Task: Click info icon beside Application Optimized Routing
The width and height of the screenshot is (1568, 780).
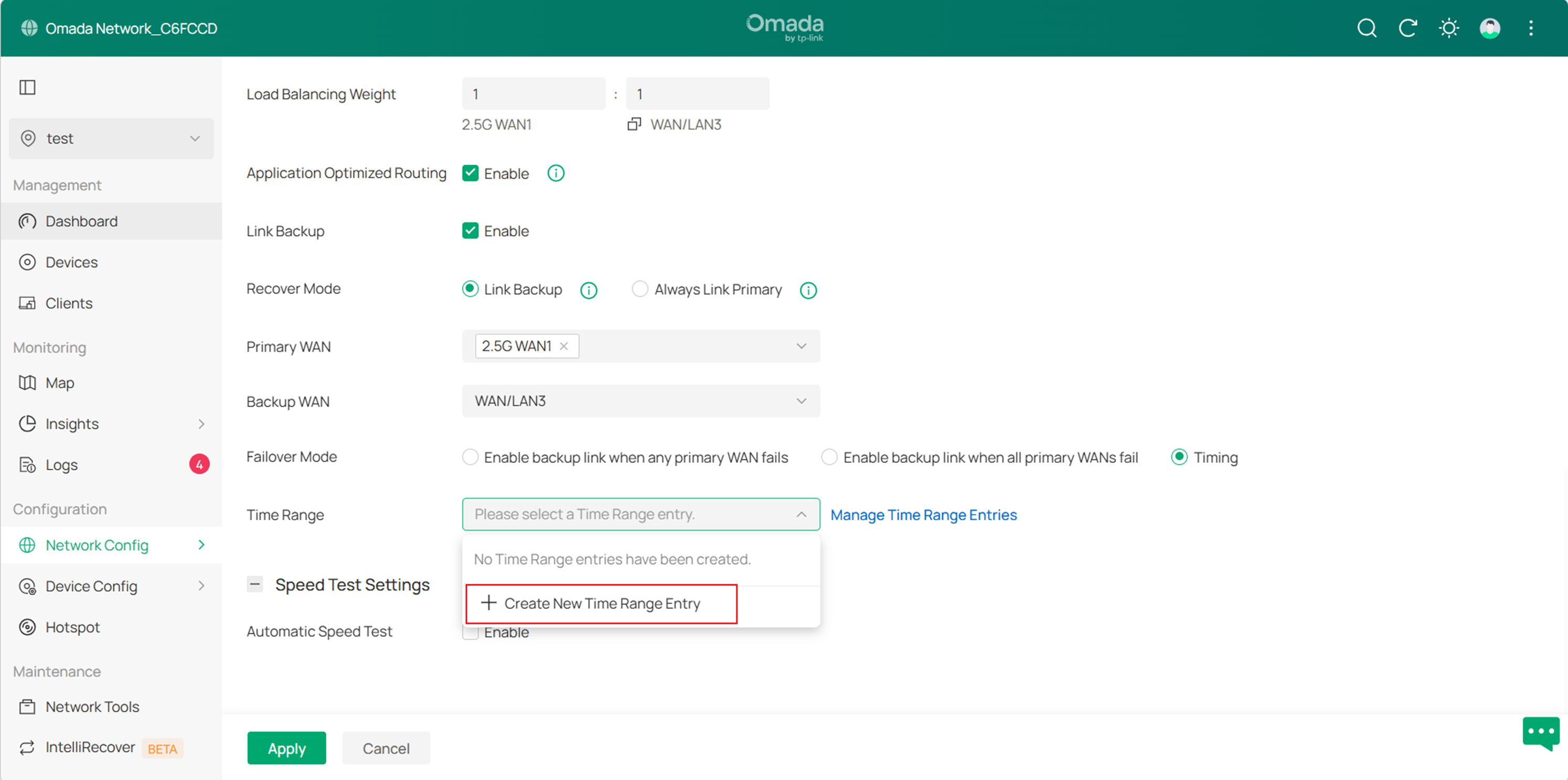Action: click(556, 174)
